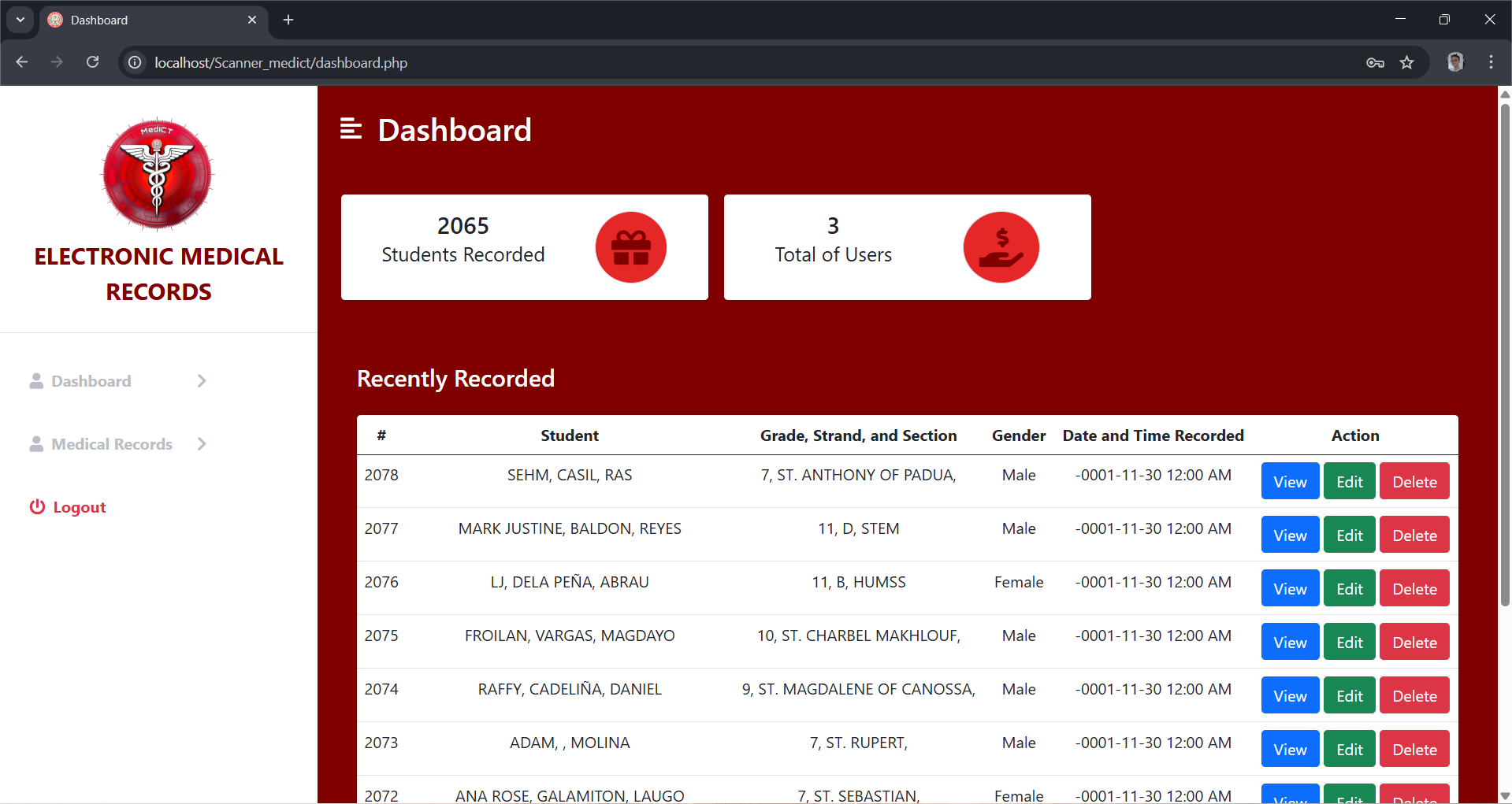The width and height of the screenshot is (1512, 804).
Task: View record 2078 for Sehm Casil Ras
Action: (1290, 481)
